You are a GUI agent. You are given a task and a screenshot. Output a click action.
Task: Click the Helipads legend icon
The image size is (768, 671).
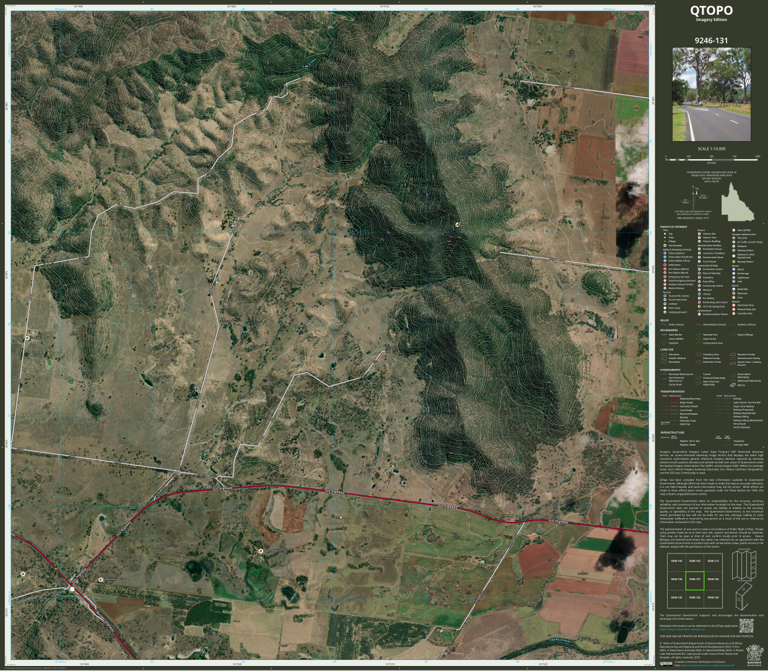(734, 246)
